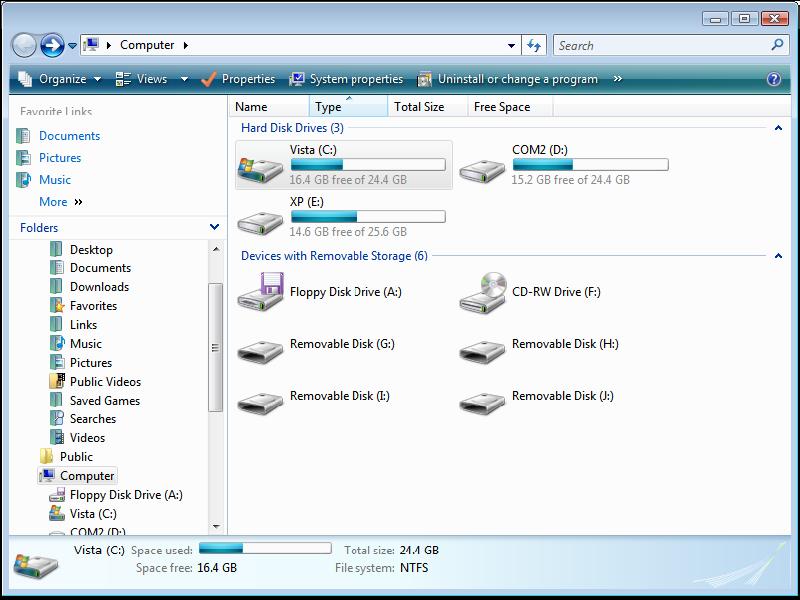
Task: Select the Floppy Disk Drive (A:) icon in file list
Action: point(260,292)
